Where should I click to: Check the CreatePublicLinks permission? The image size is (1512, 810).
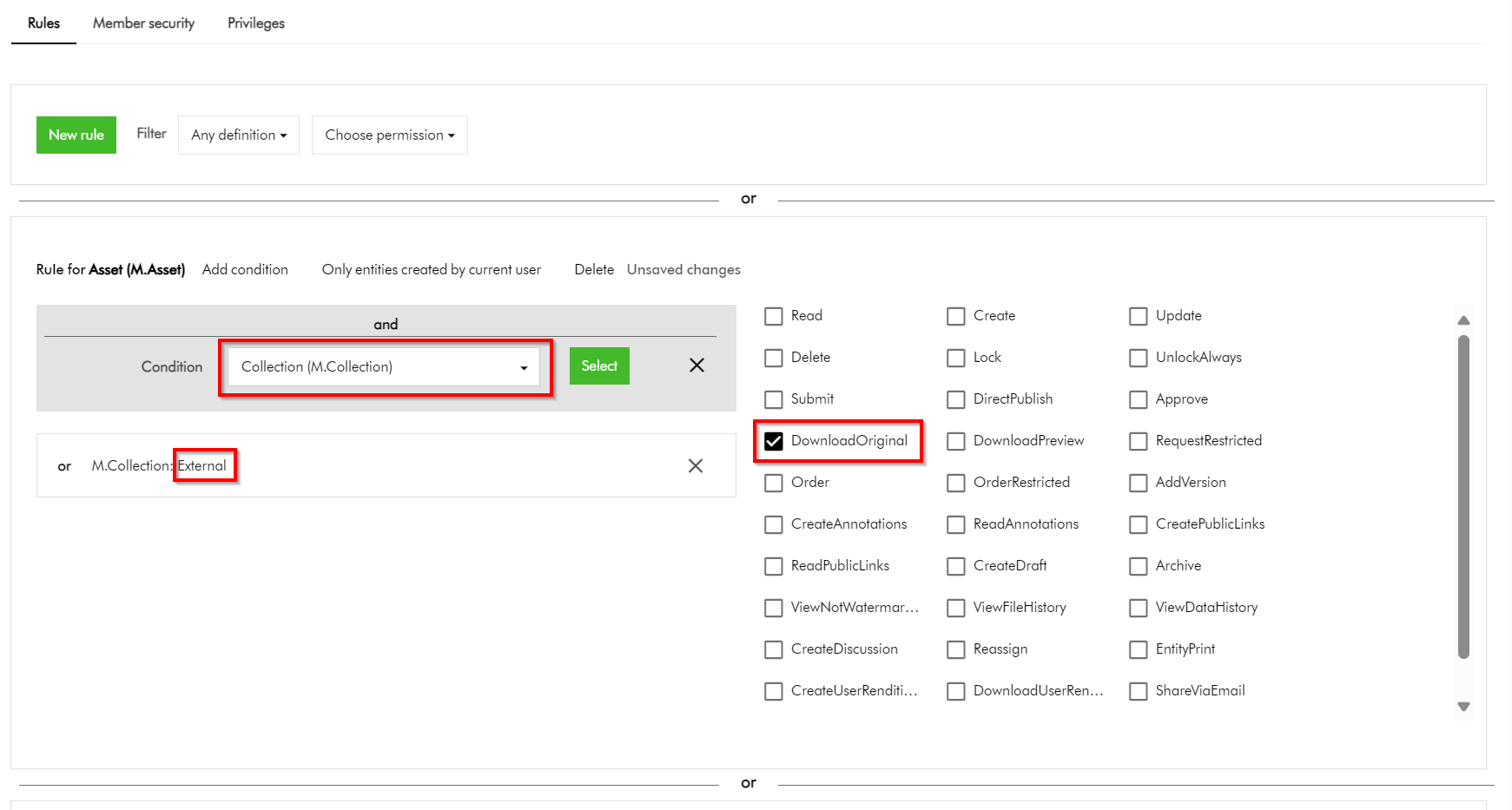pos(1139,524)
